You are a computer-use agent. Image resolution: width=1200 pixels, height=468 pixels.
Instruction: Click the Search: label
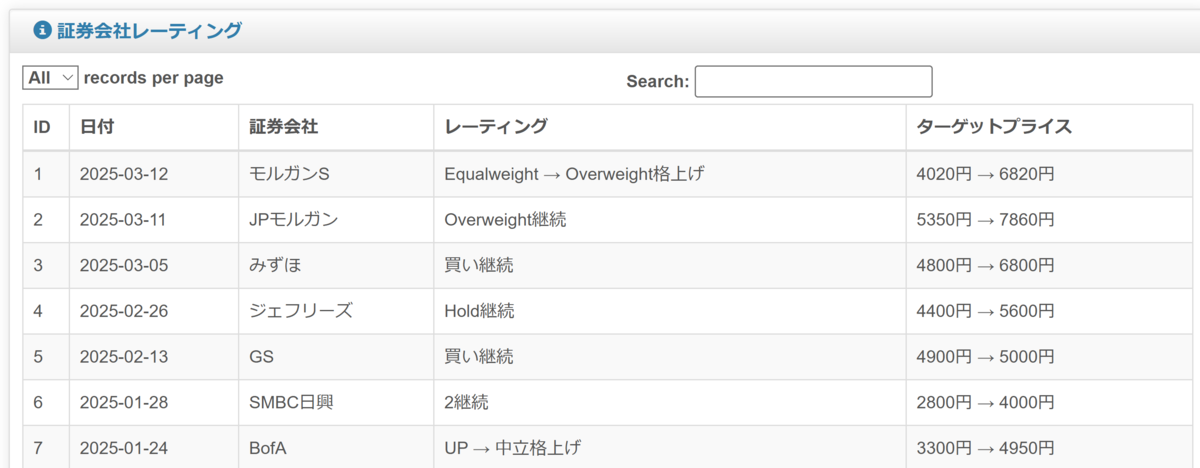pyautogui.click(x=658, y=81)
